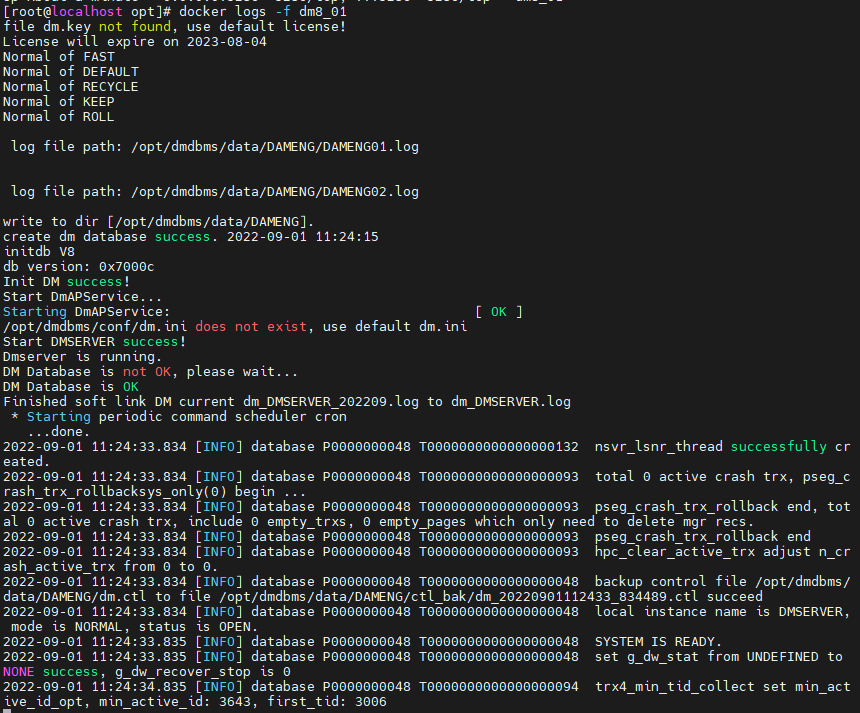Click the 'Dmserver is running.' message
Image resolution: width=860 pixels, height=713 pixels.
tap(82, 356)
